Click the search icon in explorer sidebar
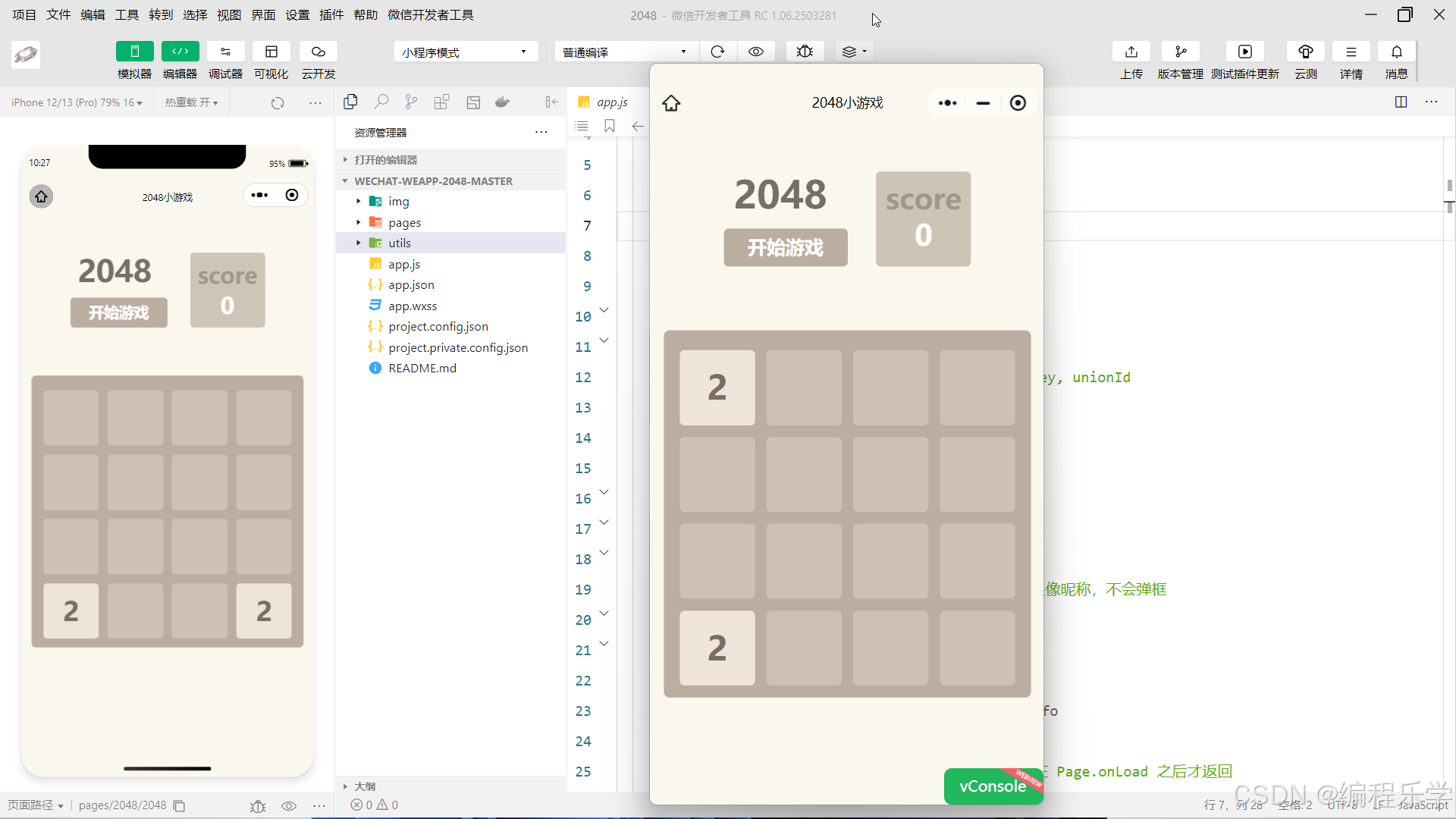 point(381,102)
